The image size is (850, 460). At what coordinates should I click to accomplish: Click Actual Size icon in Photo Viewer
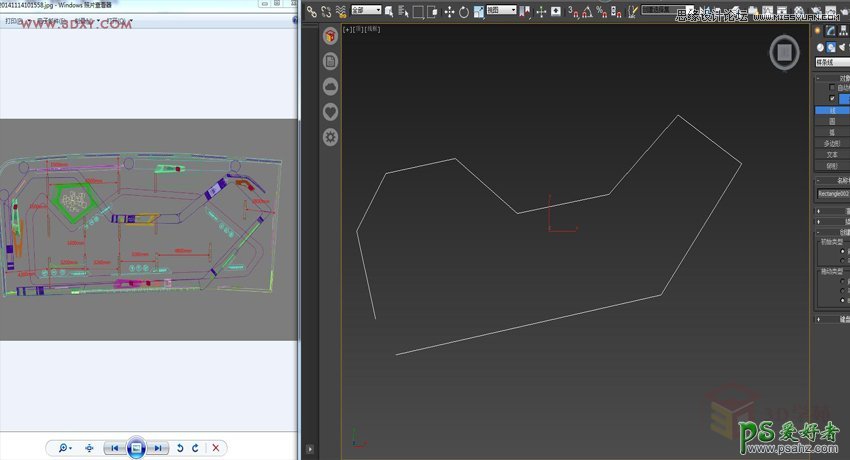[89, 448]
